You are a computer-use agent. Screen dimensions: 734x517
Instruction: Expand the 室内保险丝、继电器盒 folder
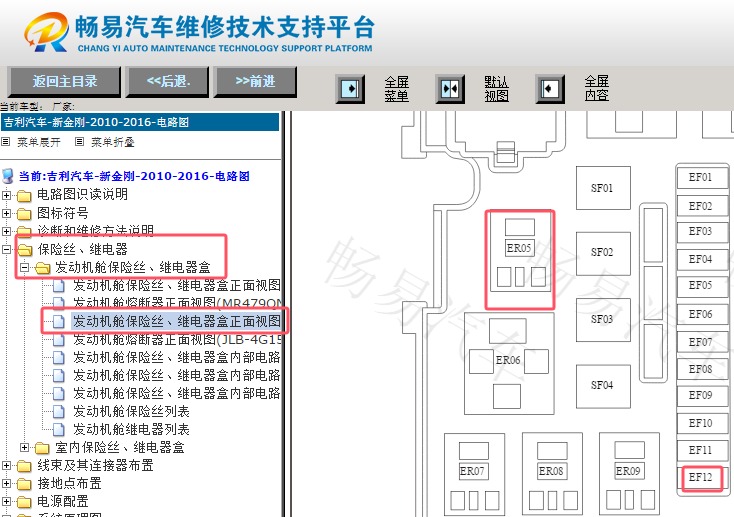coord(24,448)
